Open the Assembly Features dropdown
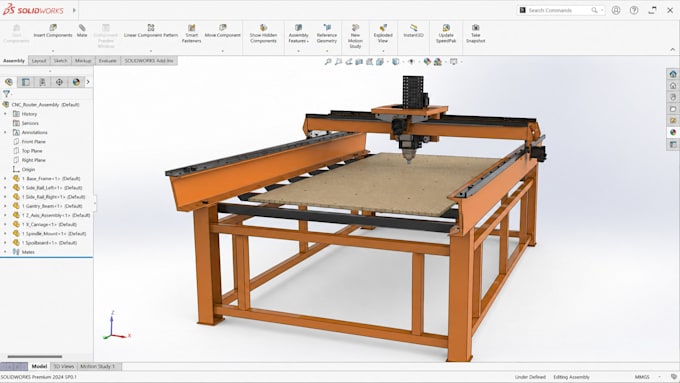This screenshot has width=680, height=383. (x=298, y=51)
